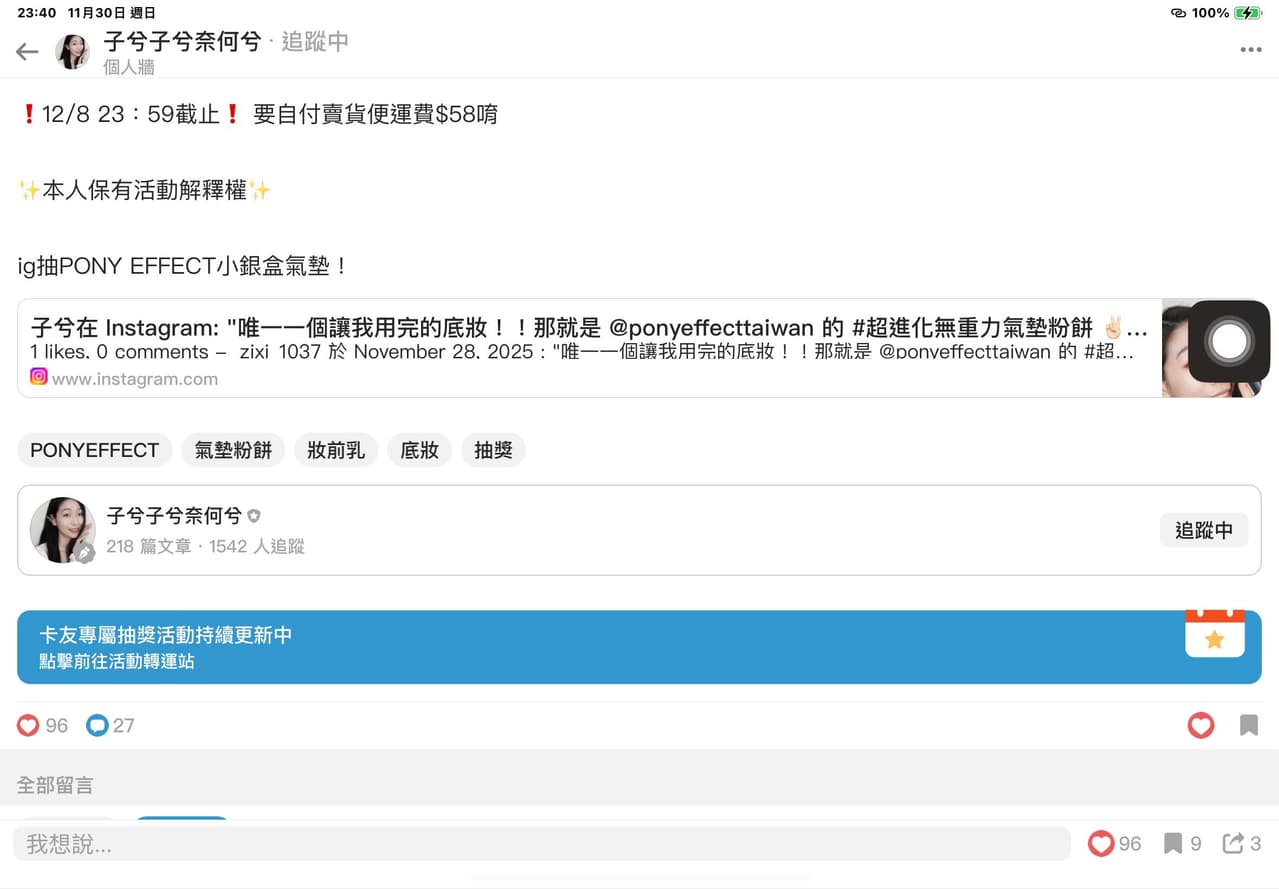Tap the 23:40 clock in status bar
Image resolution: width=1279 pixels, height=889 pixels.
click(37, 13)
